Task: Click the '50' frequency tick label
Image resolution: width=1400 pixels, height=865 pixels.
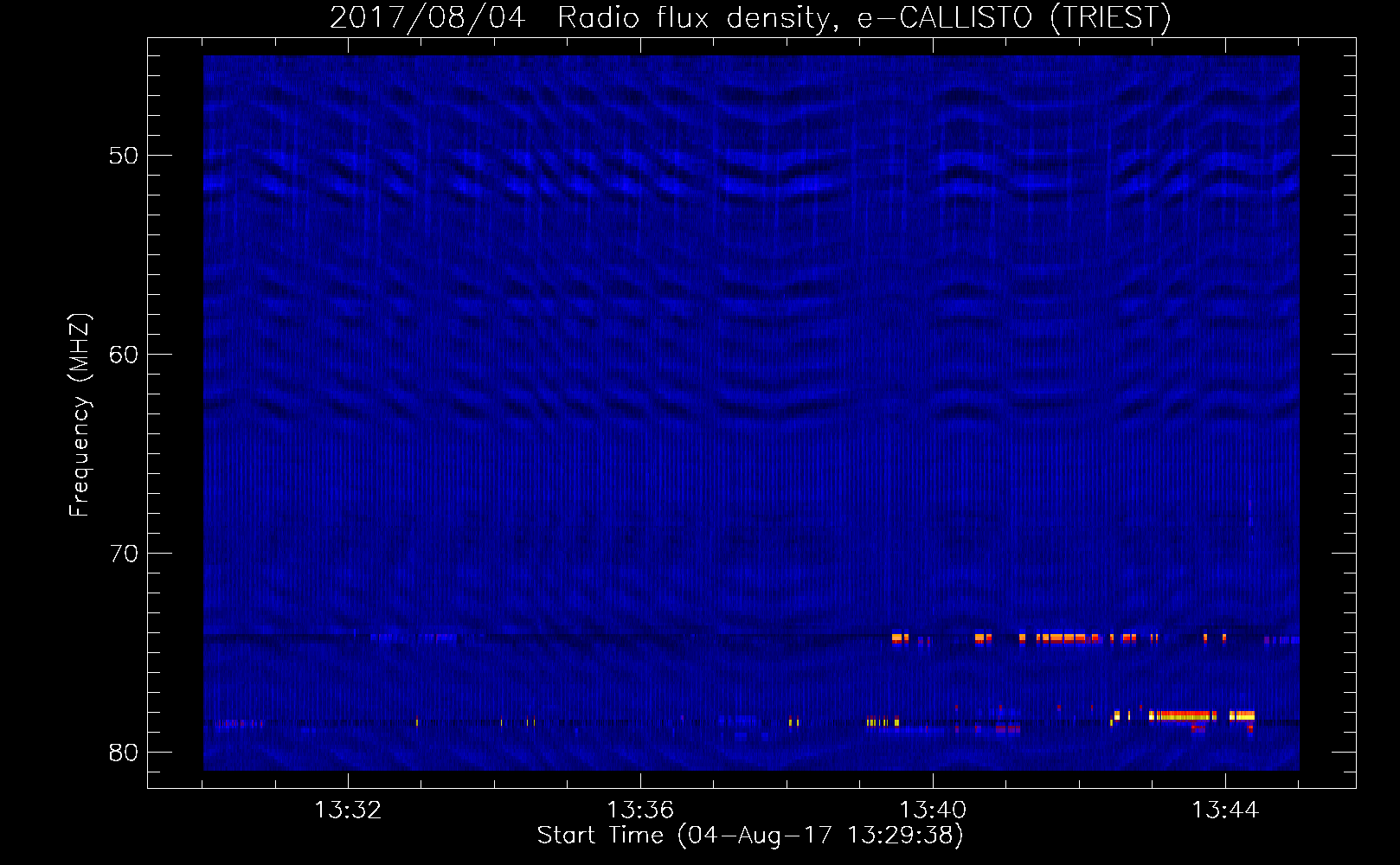Action: (124, 156)
